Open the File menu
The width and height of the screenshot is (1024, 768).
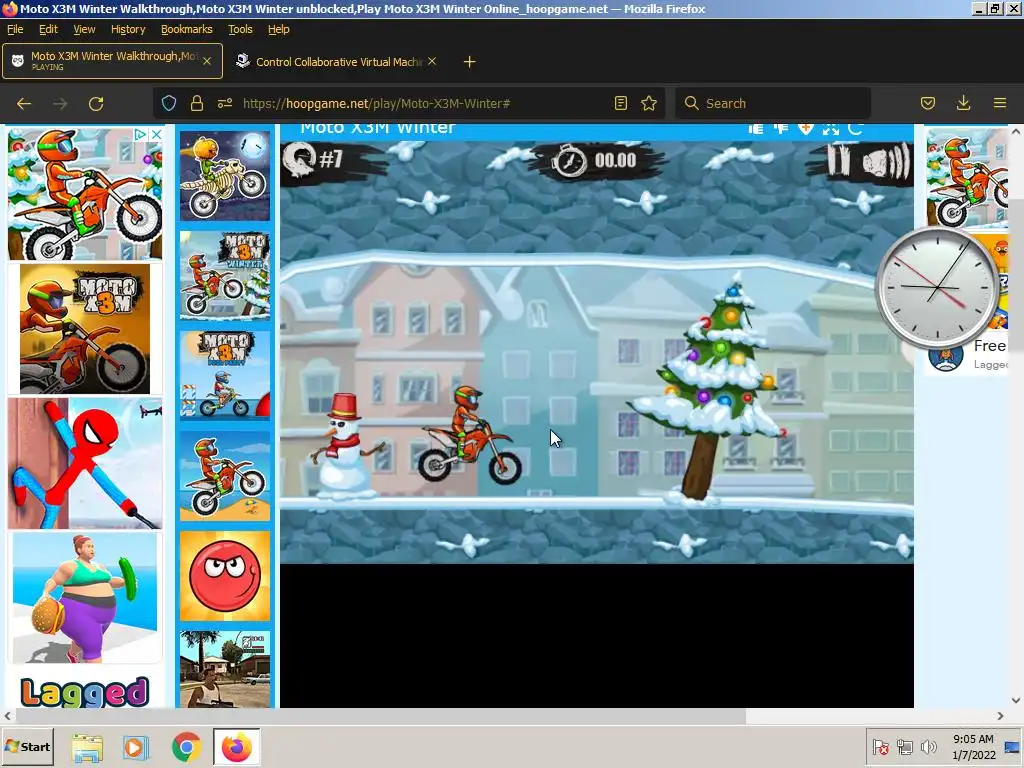pyautogui.click(x=15, y=29)
